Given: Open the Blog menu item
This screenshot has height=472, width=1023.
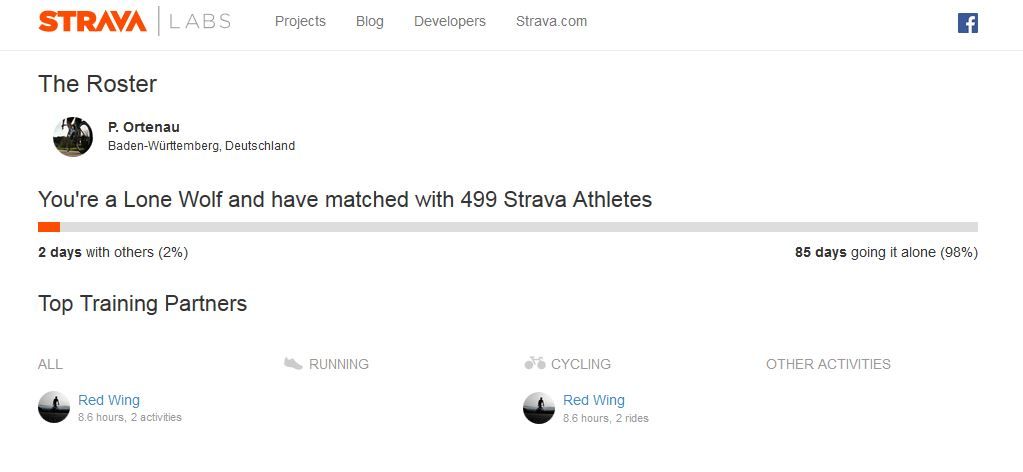Looking at the screenshot, I should click(369, 21).
